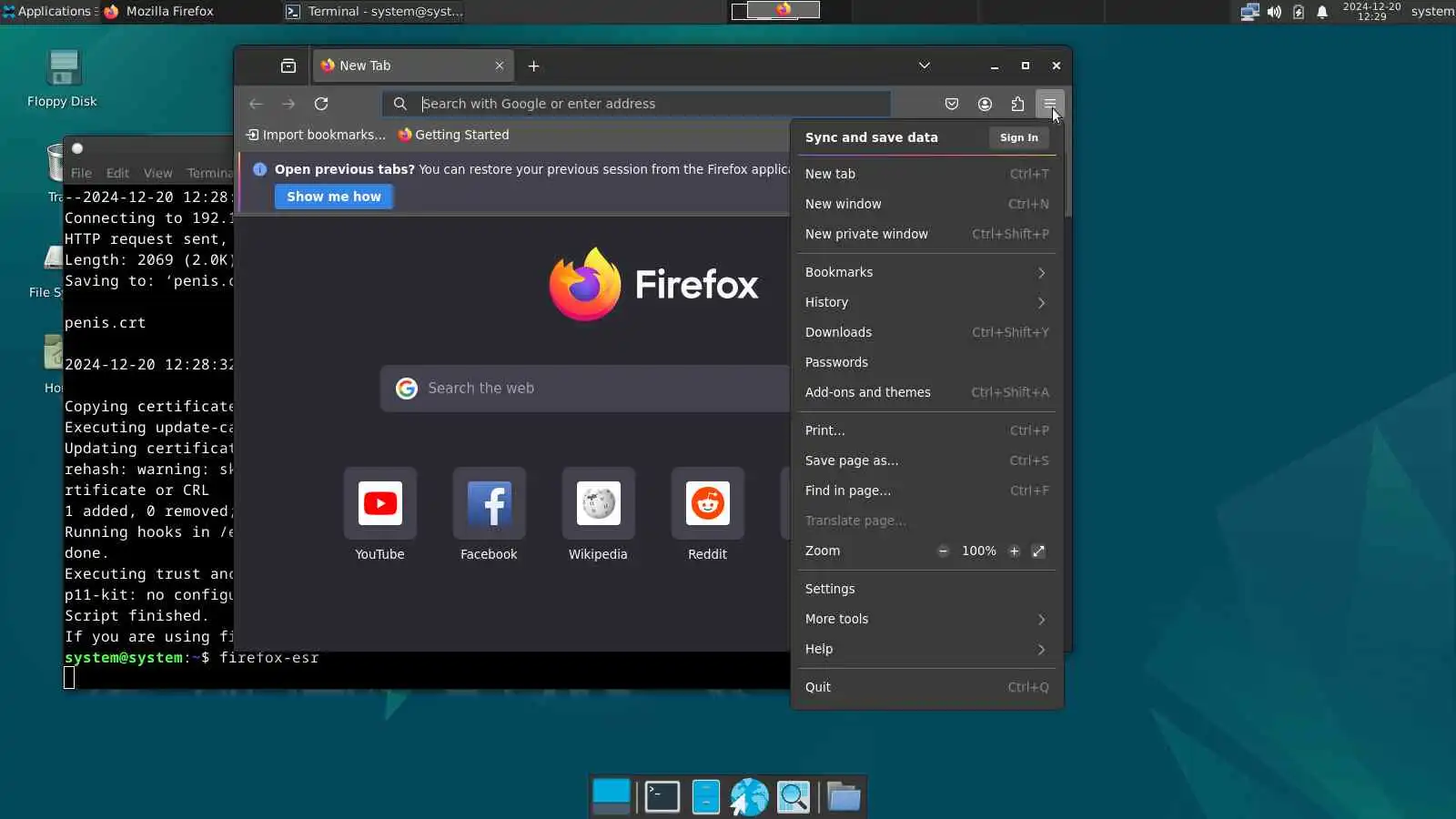Reload the current page
The width and height of the screenshot is (1456, 819).
point(321,104)
